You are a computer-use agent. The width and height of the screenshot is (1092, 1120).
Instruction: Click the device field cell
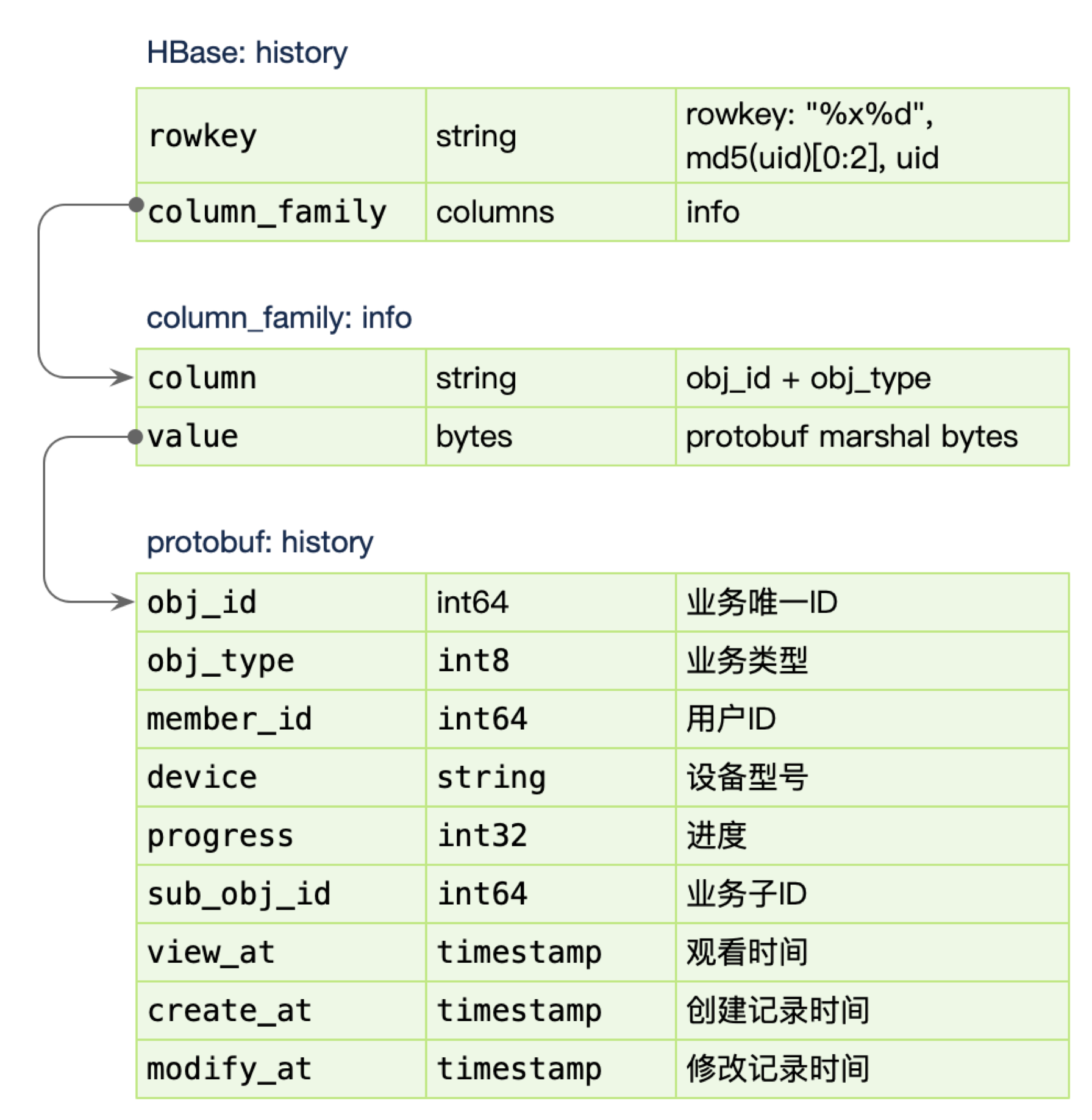tap(281, 777)
